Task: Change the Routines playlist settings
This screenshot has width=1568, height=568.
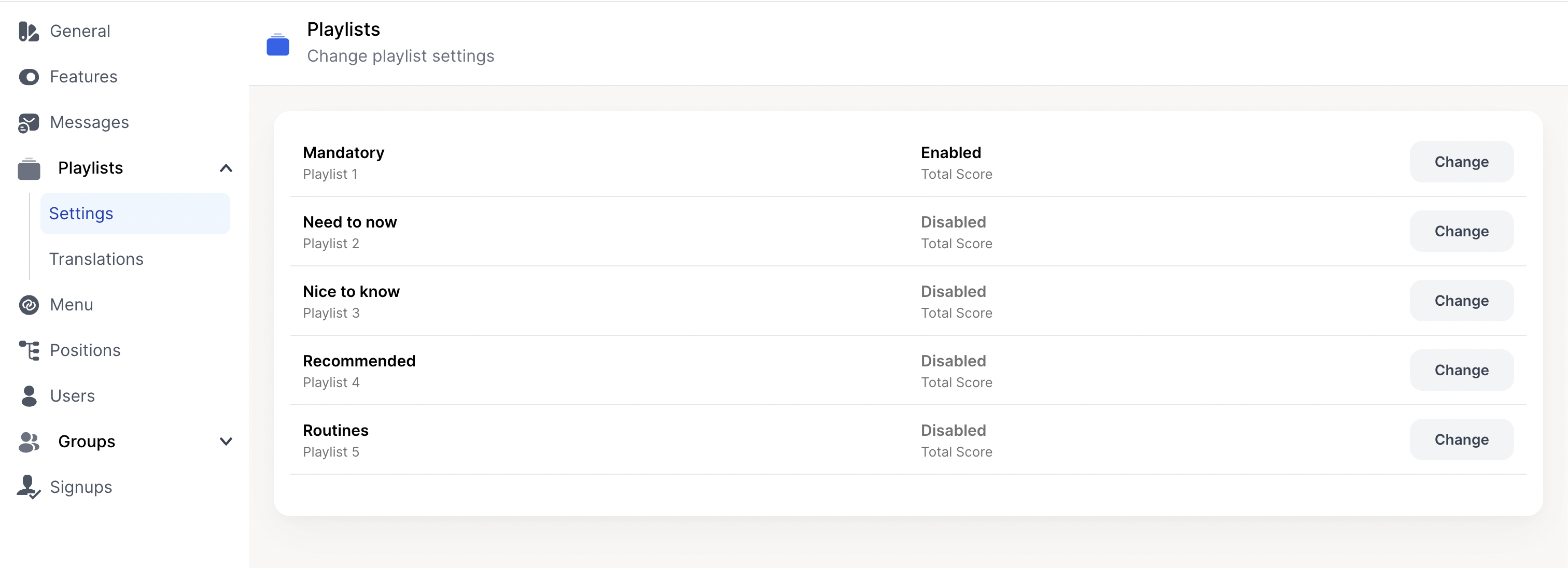Action: pos(1461,439)
